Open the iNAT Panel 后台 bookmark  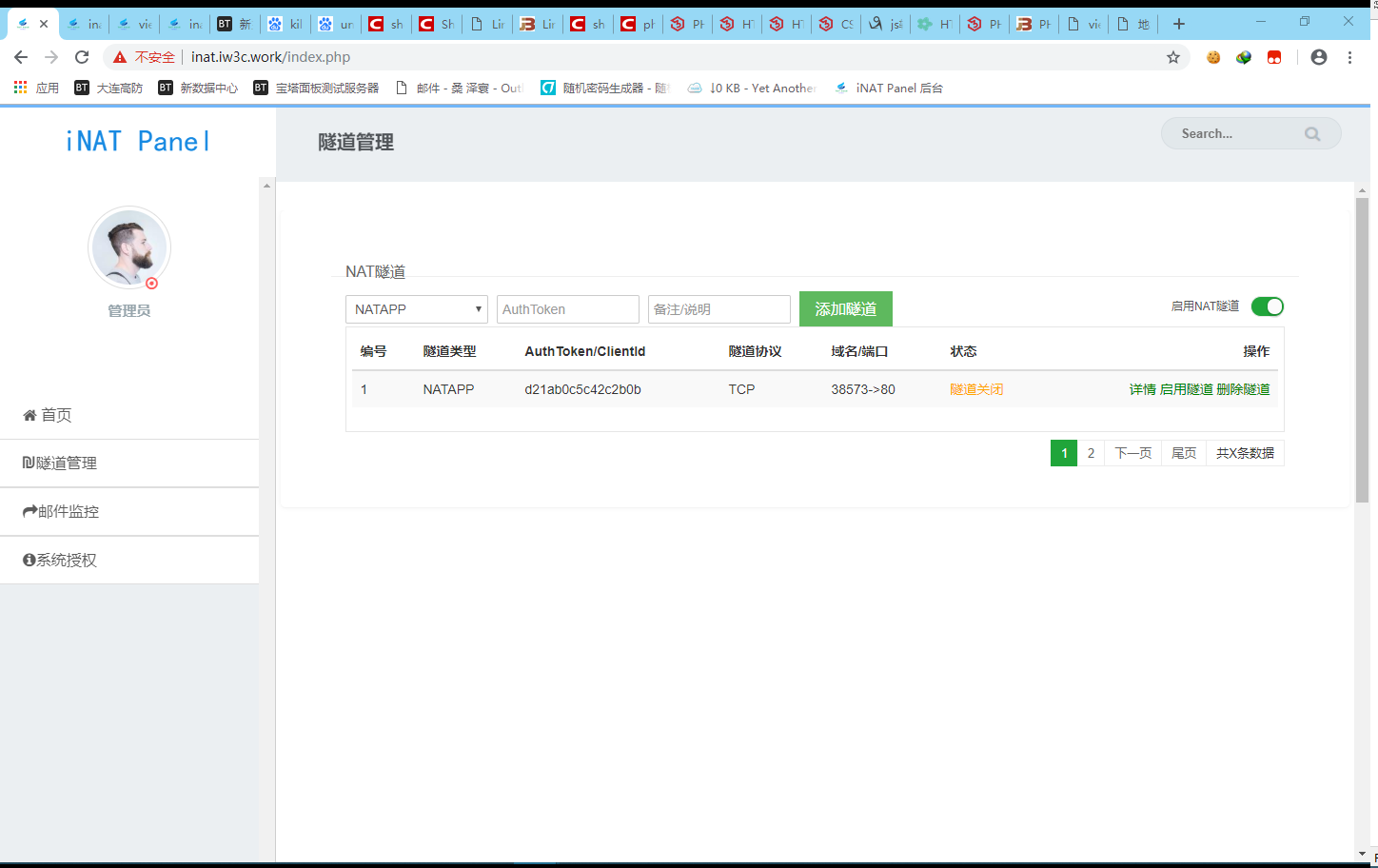pos(889,88)
